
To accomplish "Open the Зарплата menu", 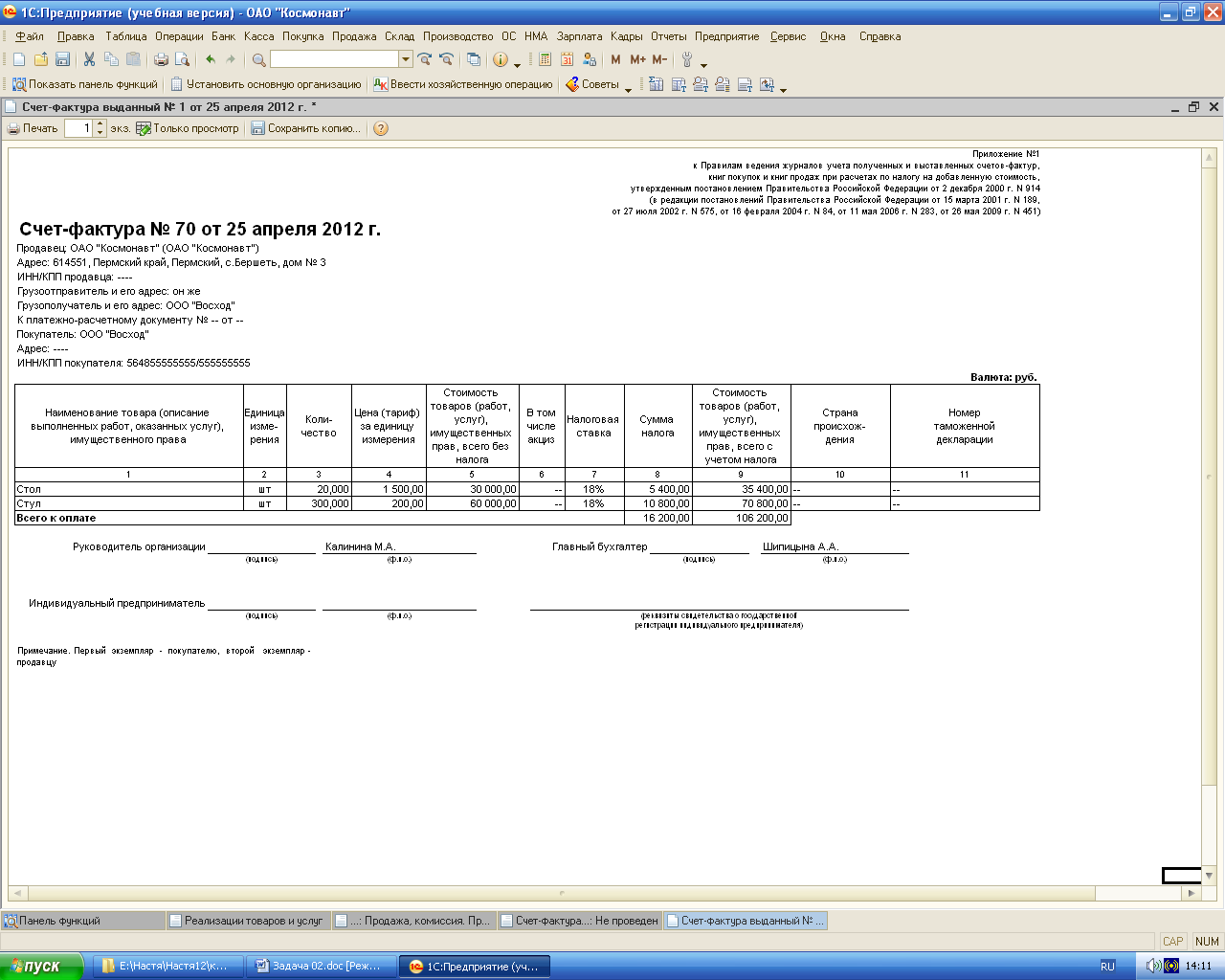I will (580, 36).
